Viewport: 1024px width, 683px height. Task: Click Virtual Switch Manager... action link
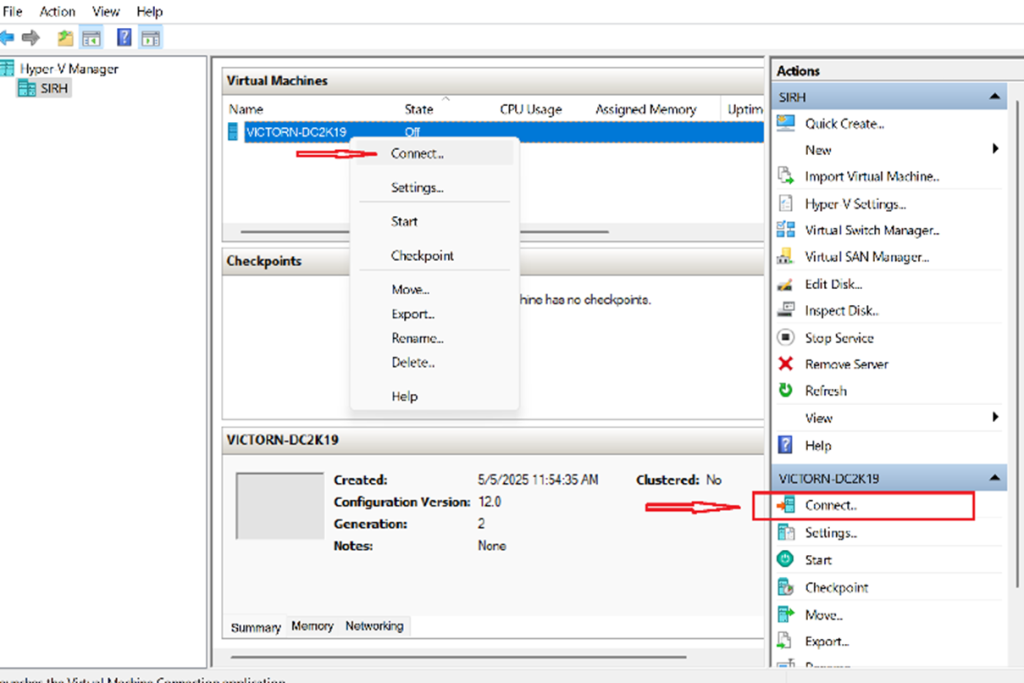[872, 230]
